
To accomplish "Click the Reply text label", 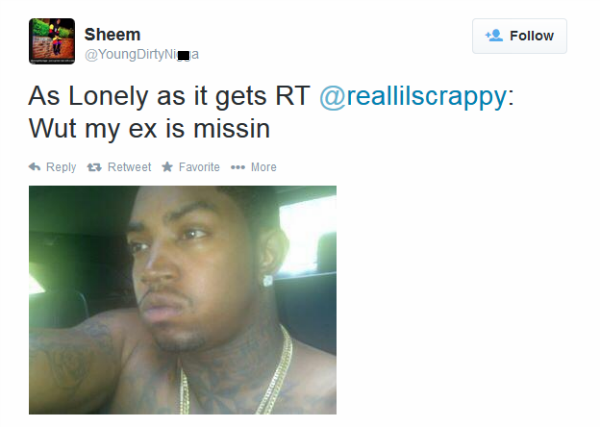I will pos(61,167).
